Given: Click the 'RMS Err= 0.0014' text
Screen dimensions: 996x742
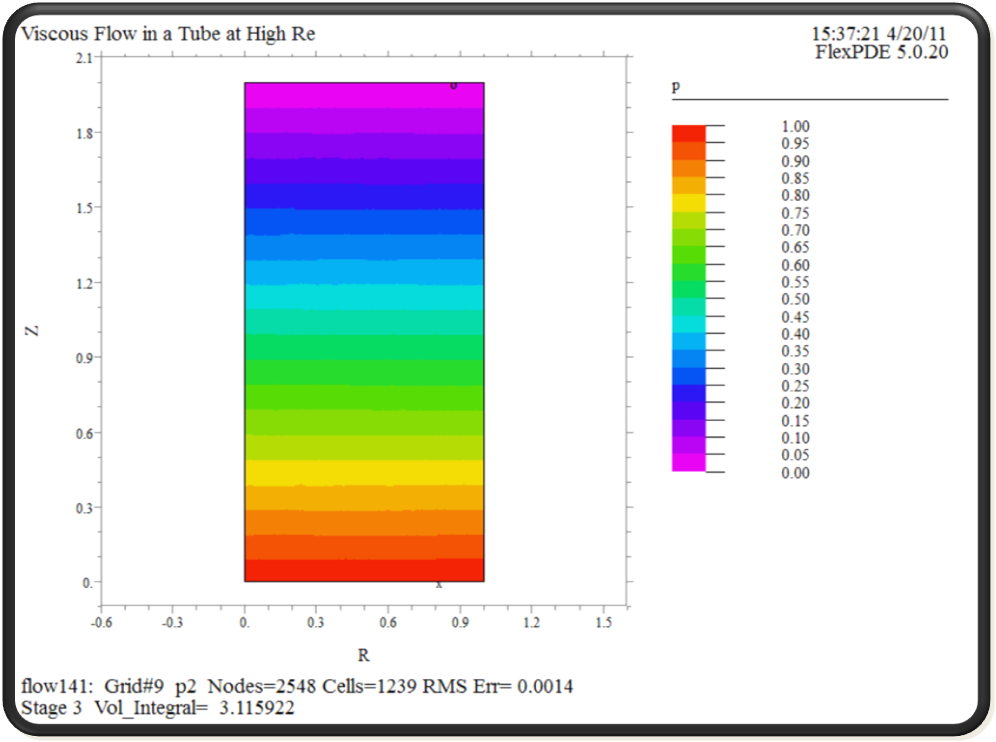Looking at the screenshot, I should (497, 687).
